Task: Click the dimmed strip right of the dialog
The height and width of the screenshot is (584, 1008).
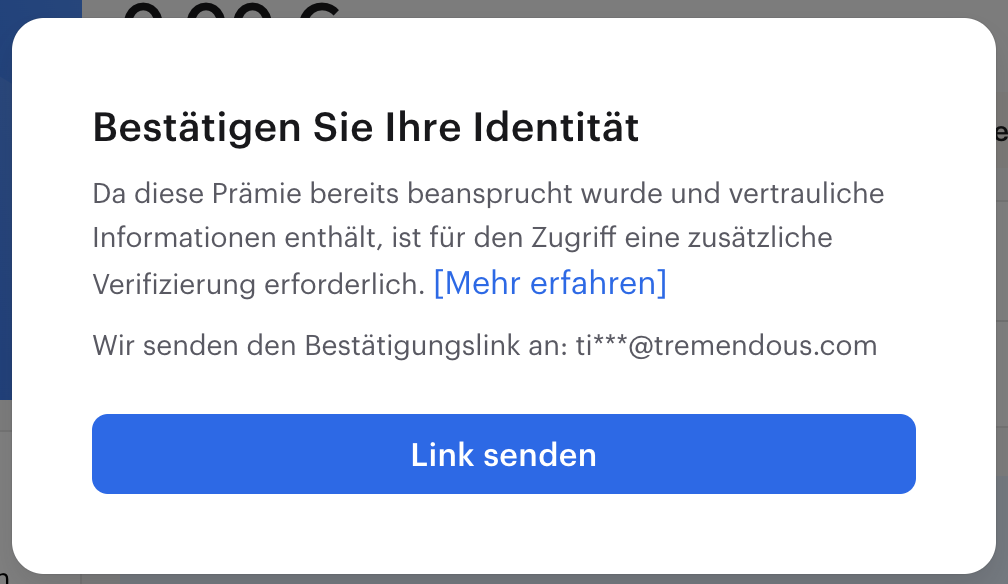Action: tap(1002, 300)
